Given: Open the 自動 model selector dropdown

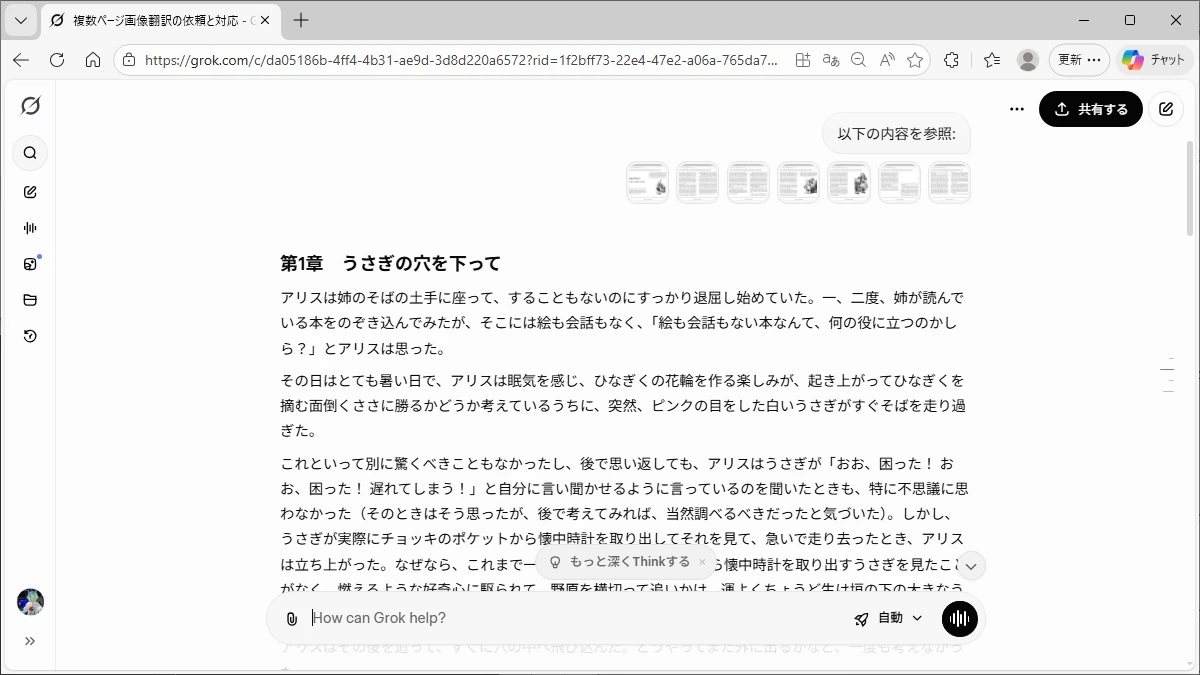Looking at the screenshot, I should point(888,619).
